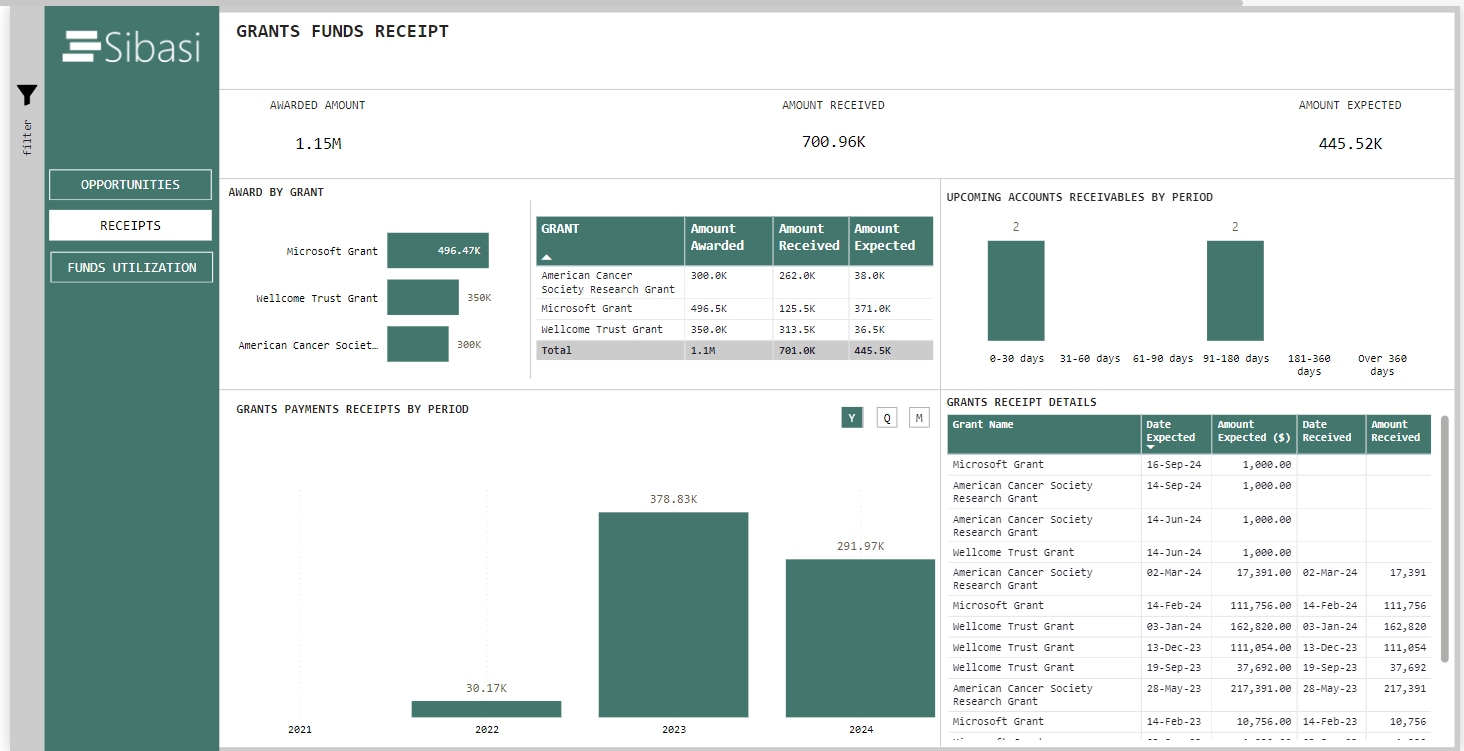Click the 61-90 days axis label
The image size is (1464, 751).
1163,358
